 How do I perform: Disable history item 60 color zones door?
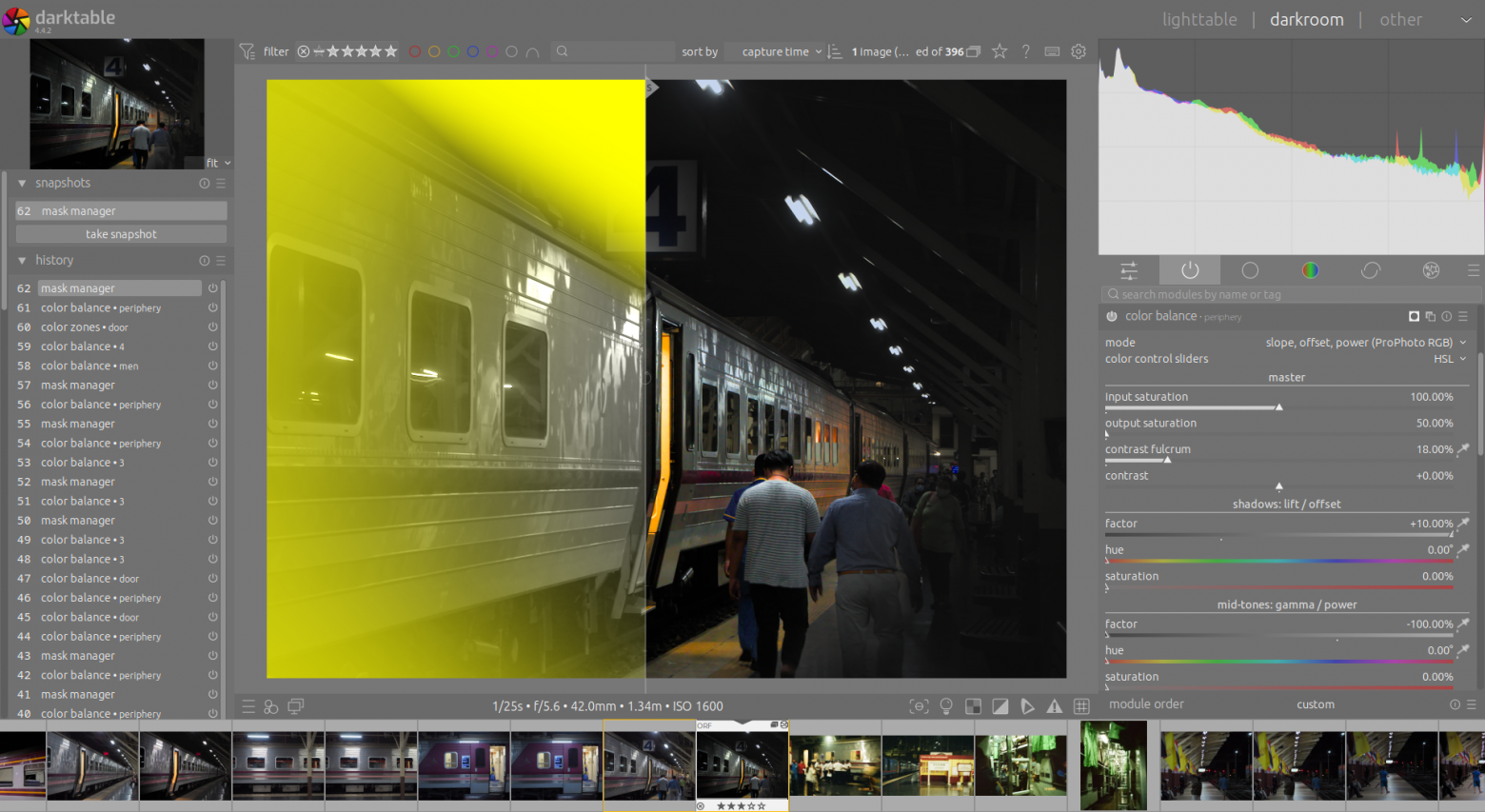(x=213, y=327)
